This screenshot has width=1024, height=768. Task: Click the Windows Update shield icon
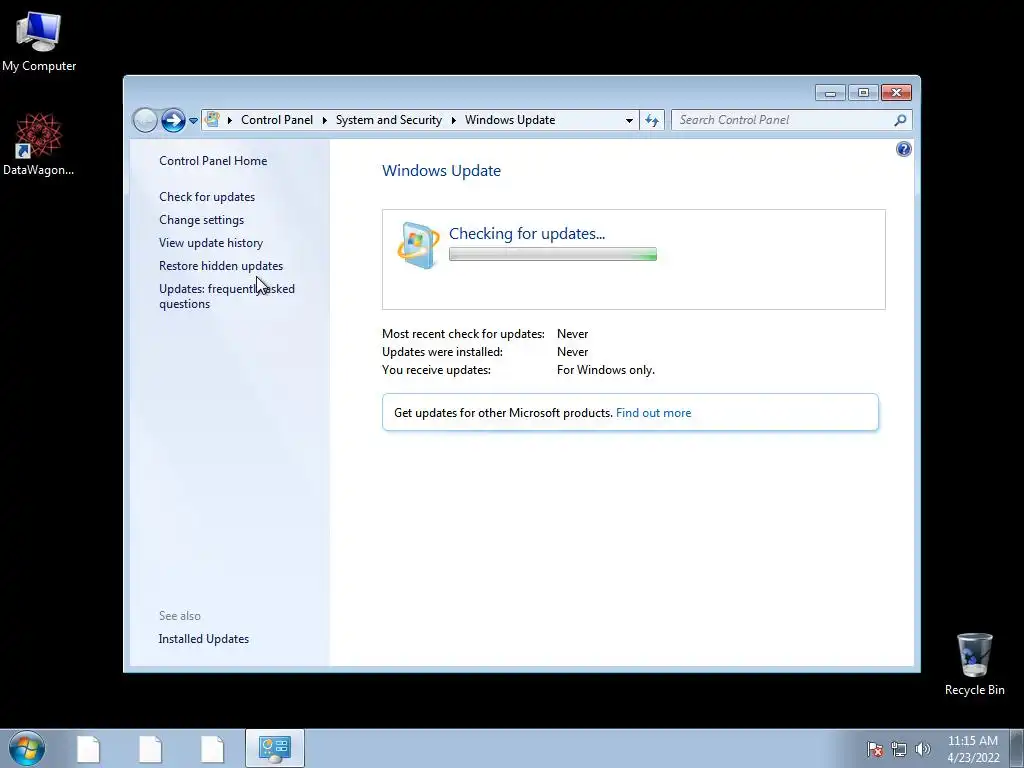418,246
